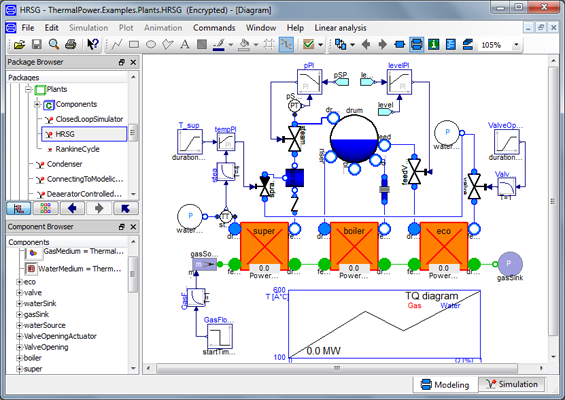Open the Window menu
The width and height of the screenshot is (565, 400).
(261, 28)
